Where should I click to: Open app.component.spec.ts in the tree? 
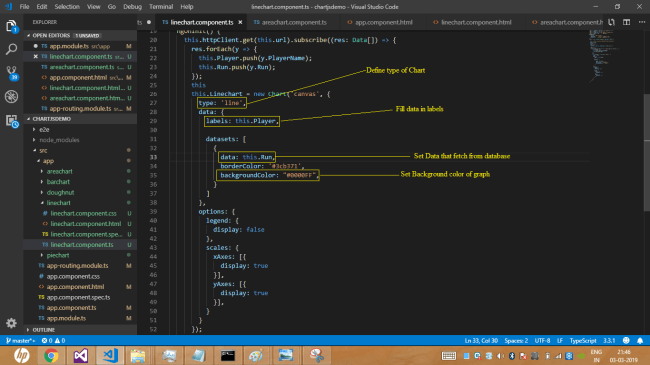[x=80, y=297]
